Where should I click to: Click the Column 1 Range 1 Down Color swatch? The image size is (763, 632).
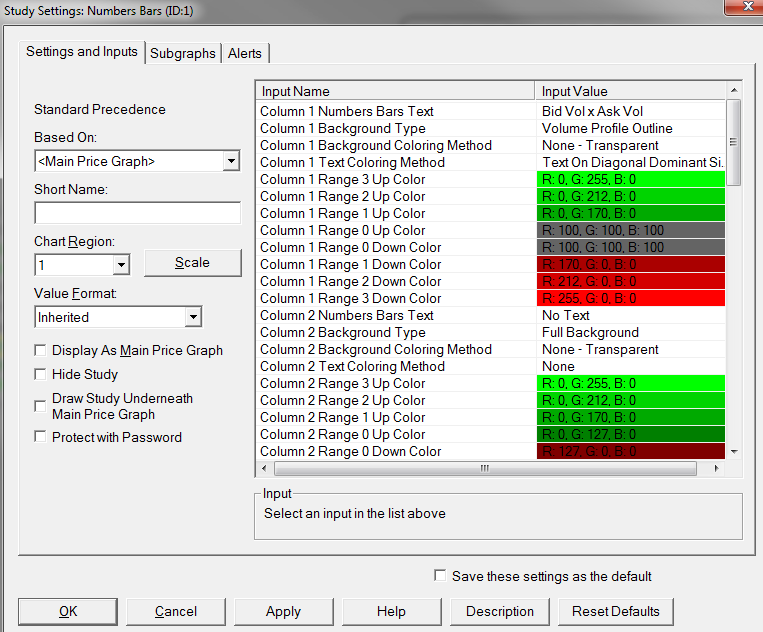[x=631, y=265]
